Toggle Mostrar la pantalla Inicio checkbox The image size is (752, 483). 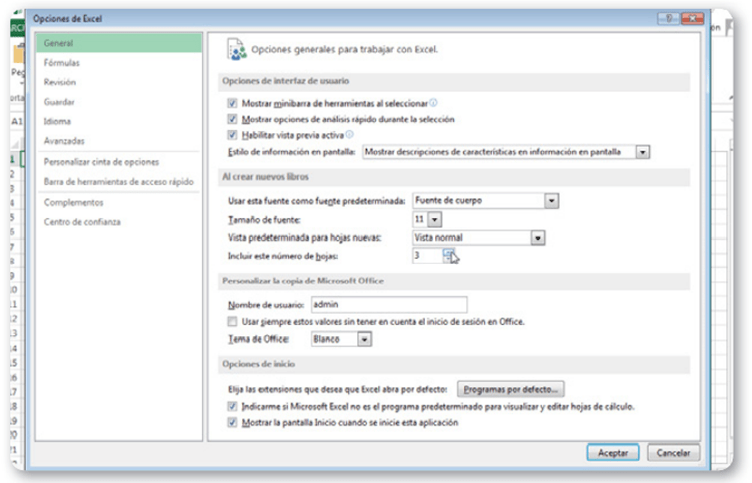tap(232, 423)
